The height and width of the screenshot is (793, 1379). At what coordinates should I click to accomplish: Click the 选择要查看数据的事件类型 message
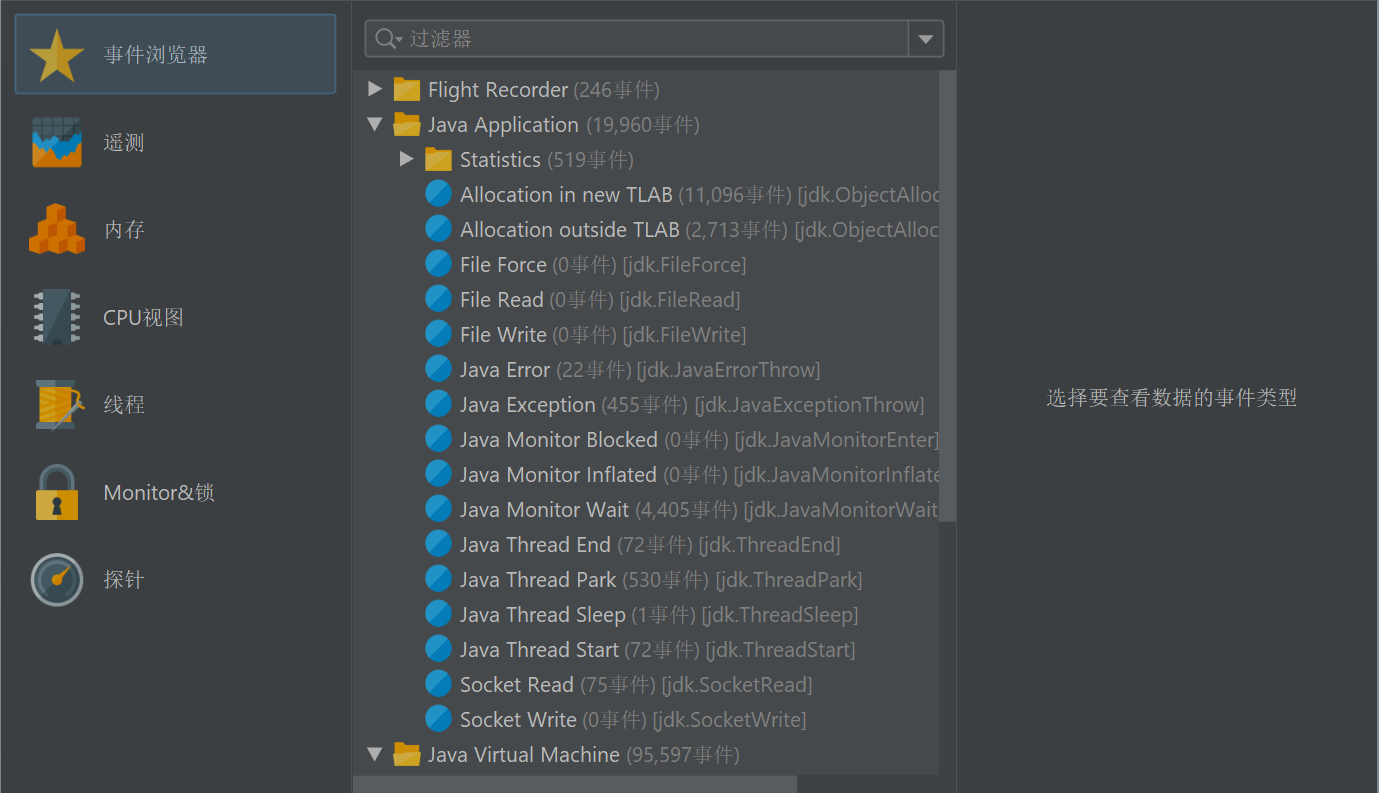[1171, 398]
